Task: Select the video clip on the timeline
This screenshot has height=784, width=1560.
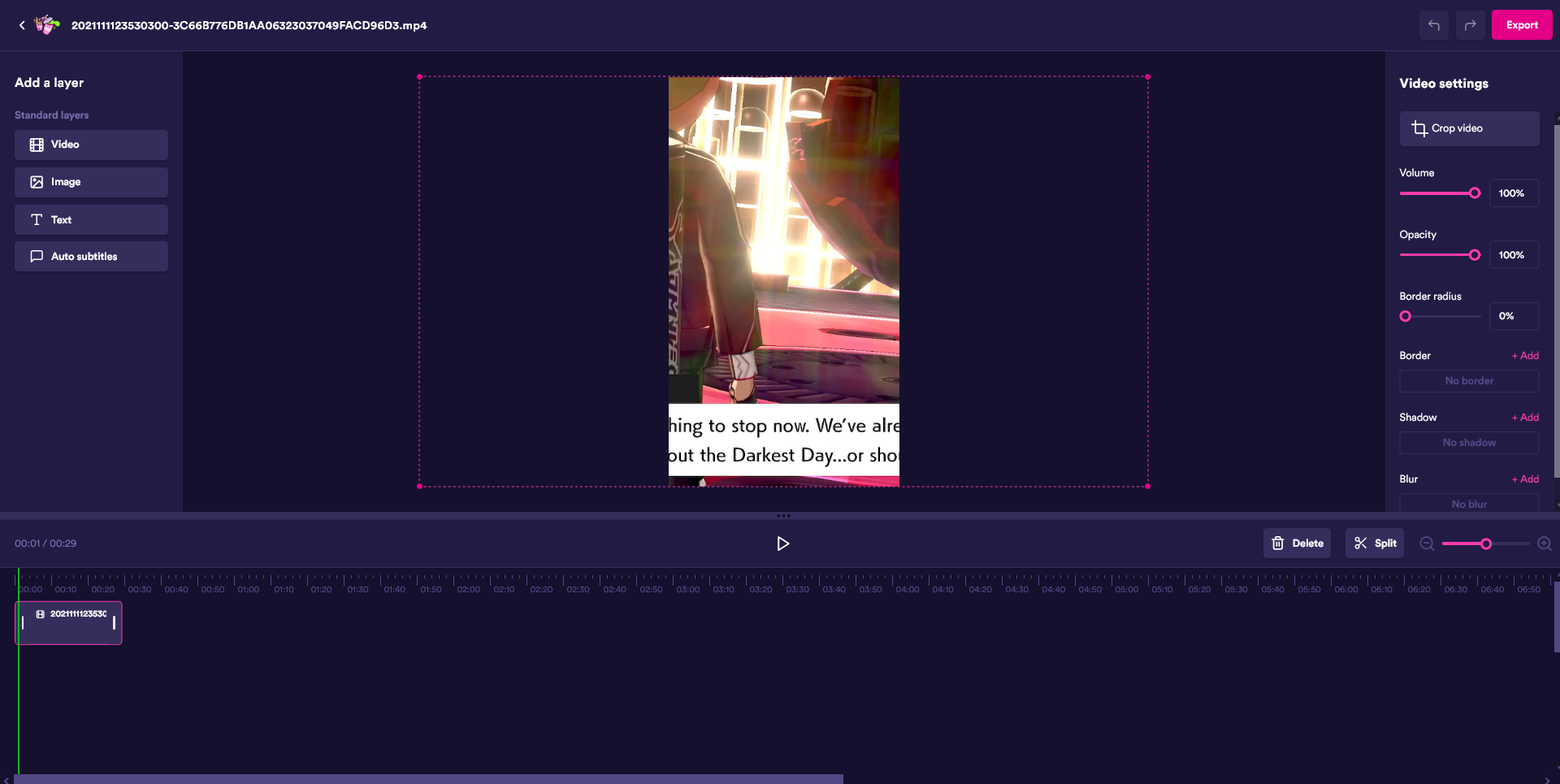Action: 69,623
